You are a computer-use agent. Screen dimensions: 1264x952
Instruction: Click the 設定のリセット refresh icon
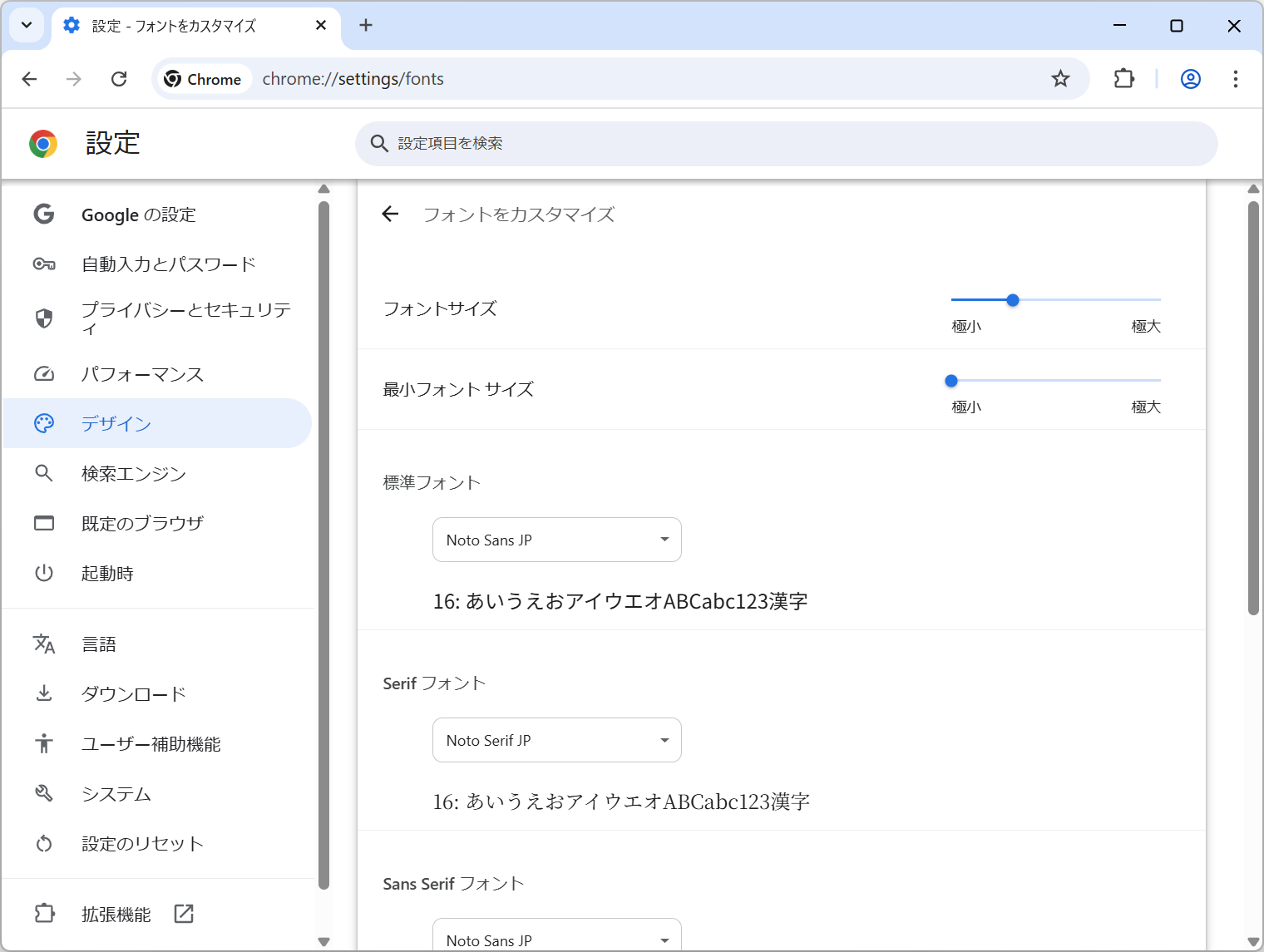(x=44, y=843)
